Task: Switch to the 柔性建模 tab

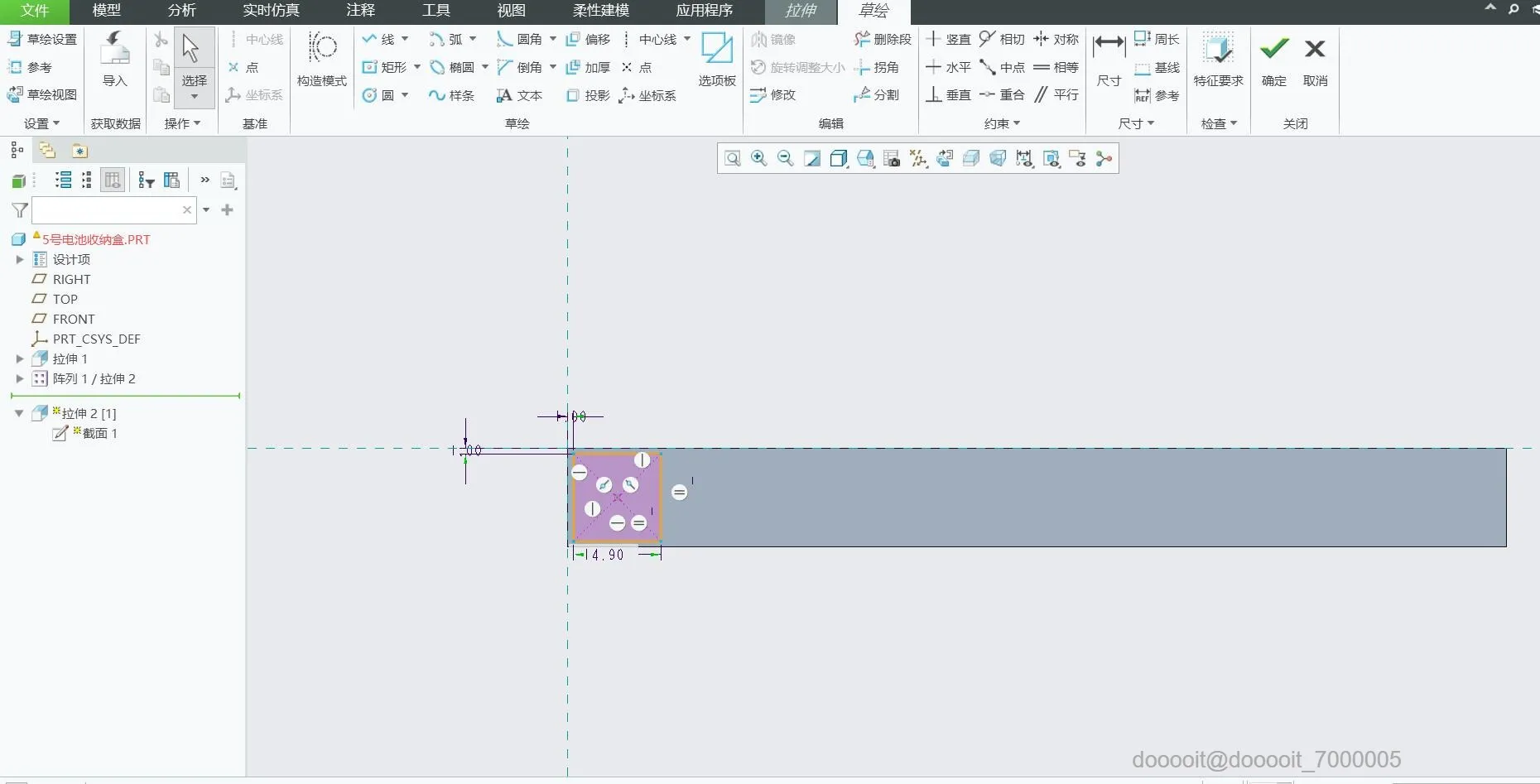Action: (x=601, y=11)
